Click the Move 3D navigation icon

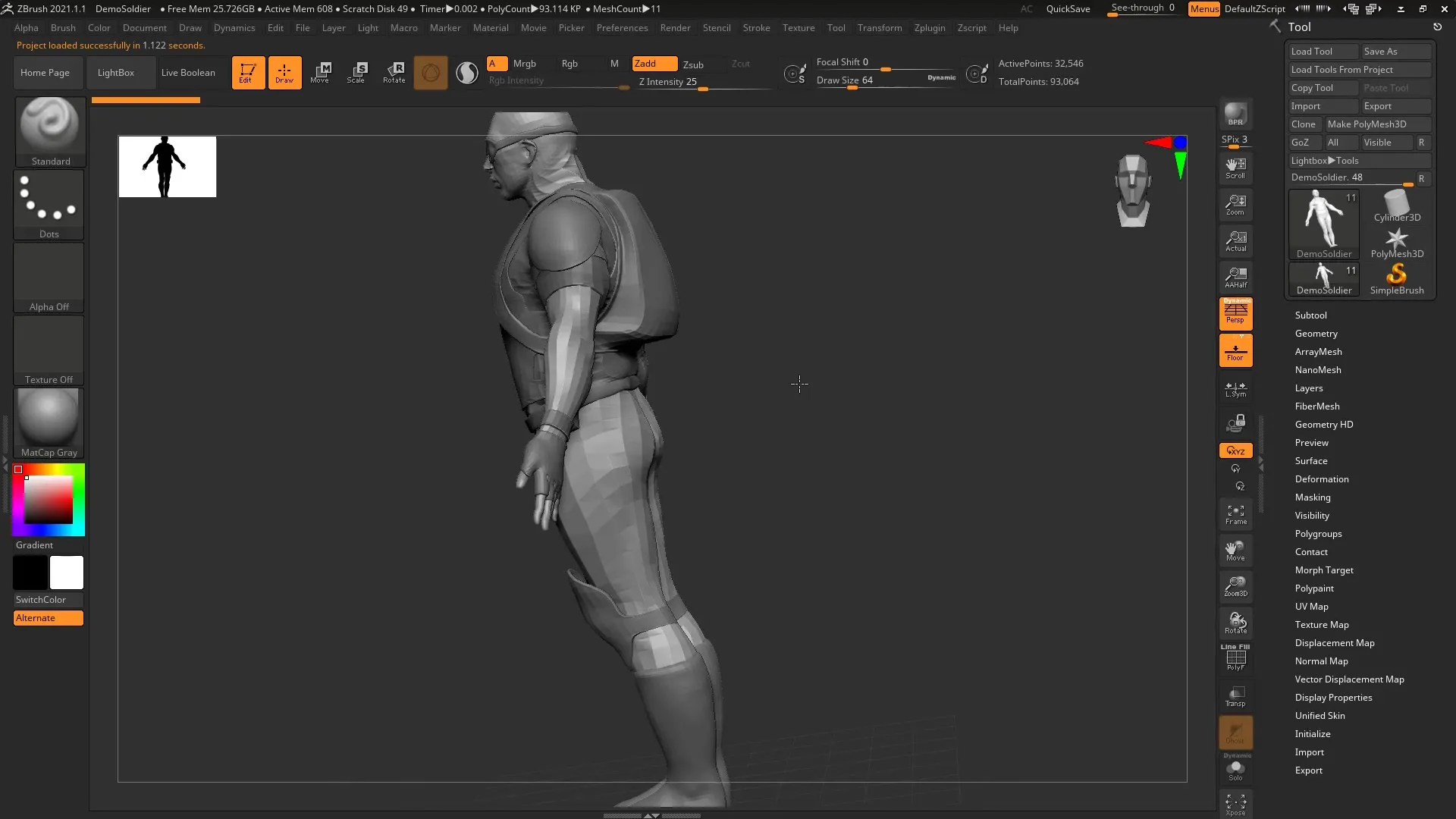[1235, 551]
